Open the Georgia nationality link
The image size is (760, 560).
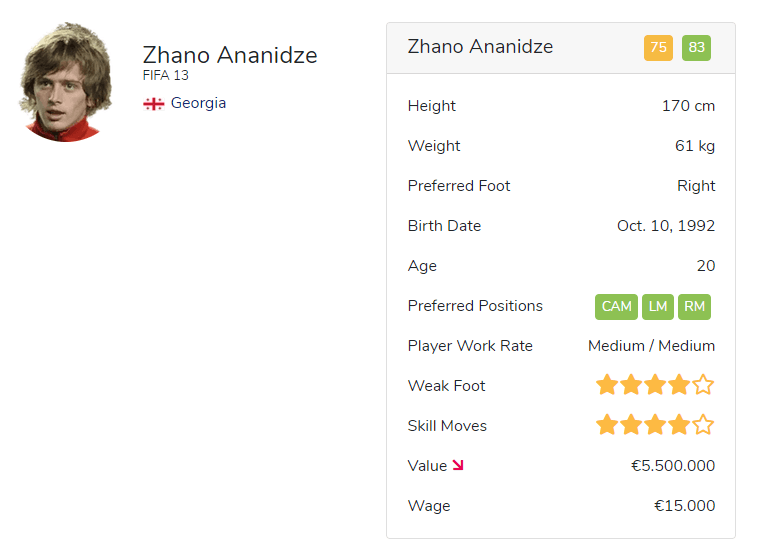198,103
